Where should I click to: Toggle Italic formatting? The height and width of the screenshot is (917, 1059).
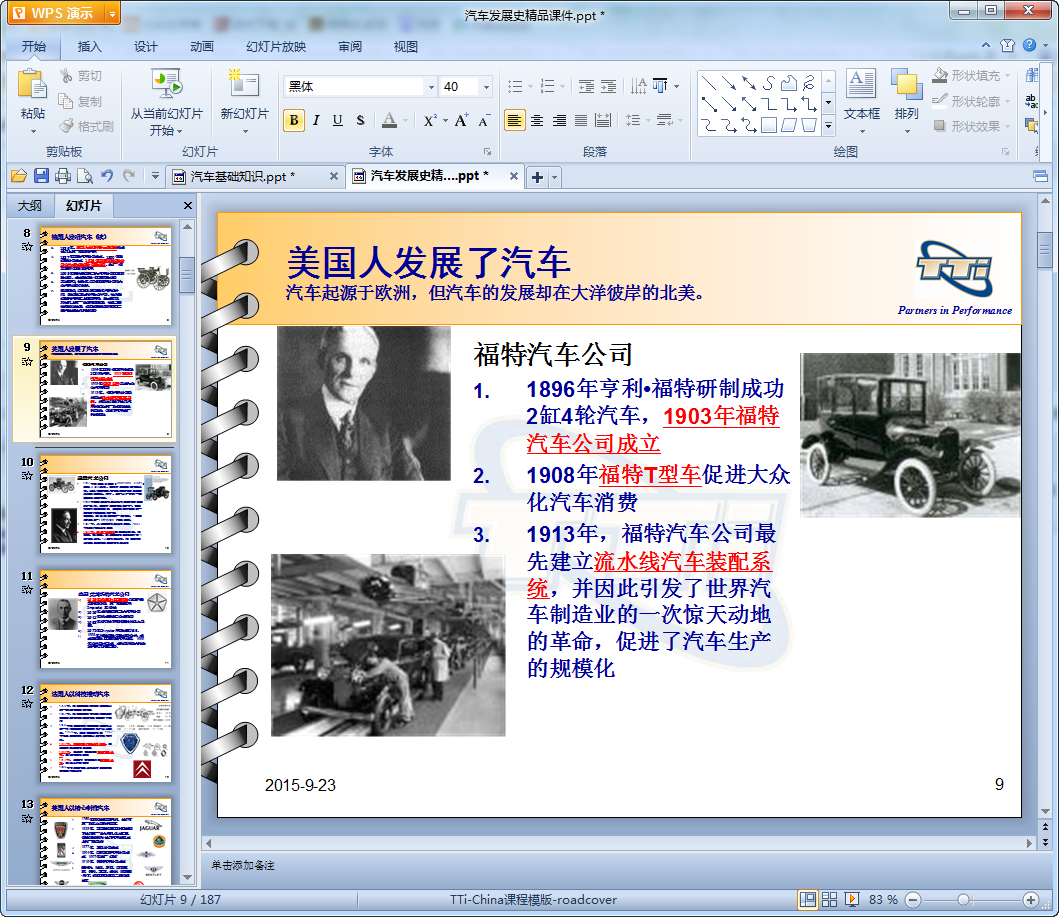316,121
